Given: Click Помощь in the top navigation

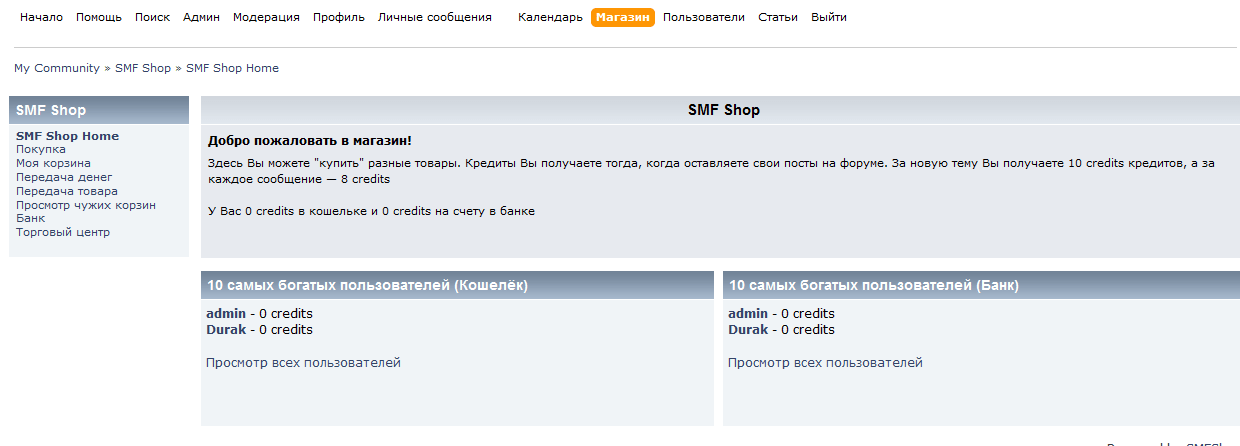Looking at the screenshot, I should 99,17.
